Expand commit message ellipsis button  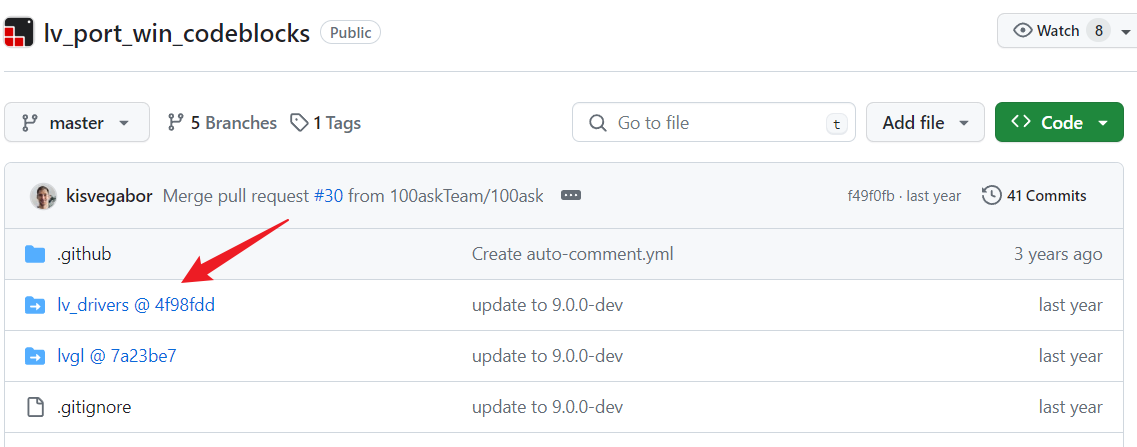tap(571, 196)
